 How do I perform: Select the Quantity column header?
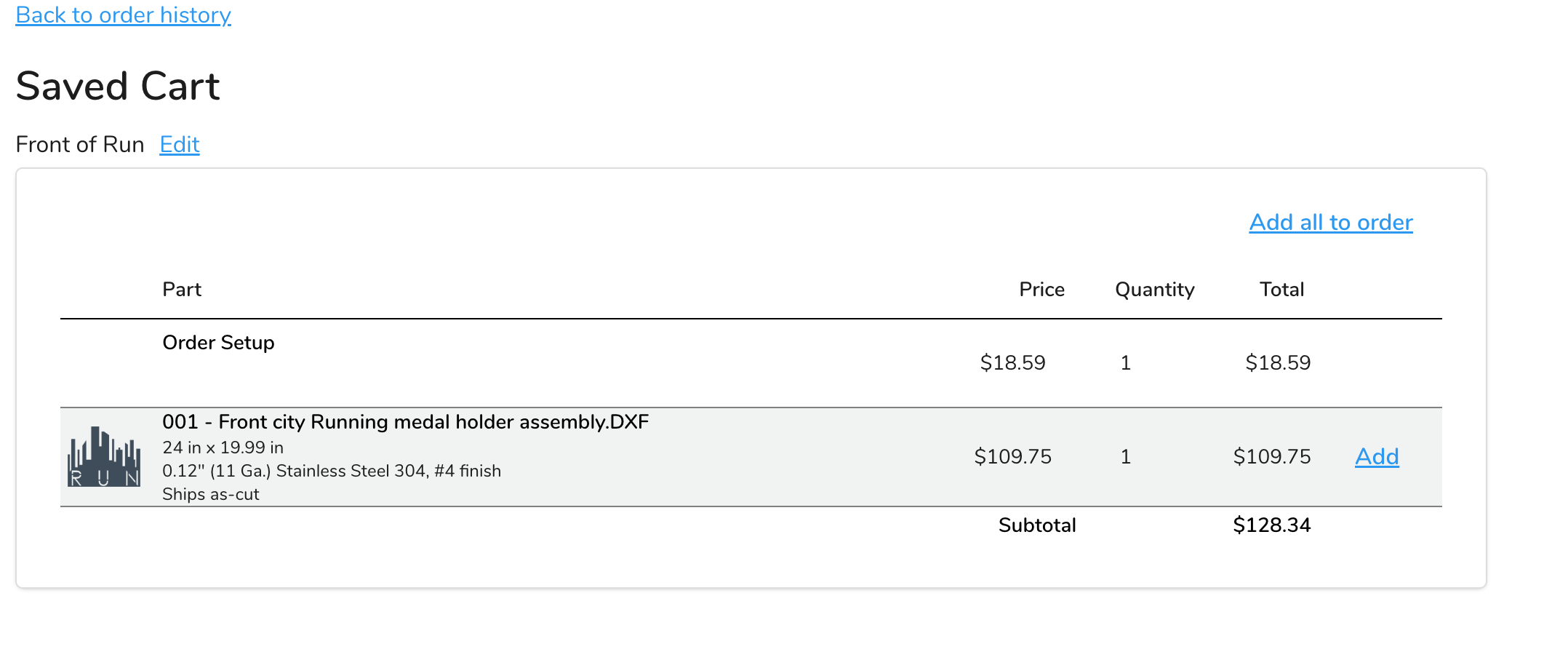click(x=1155, y=290)
